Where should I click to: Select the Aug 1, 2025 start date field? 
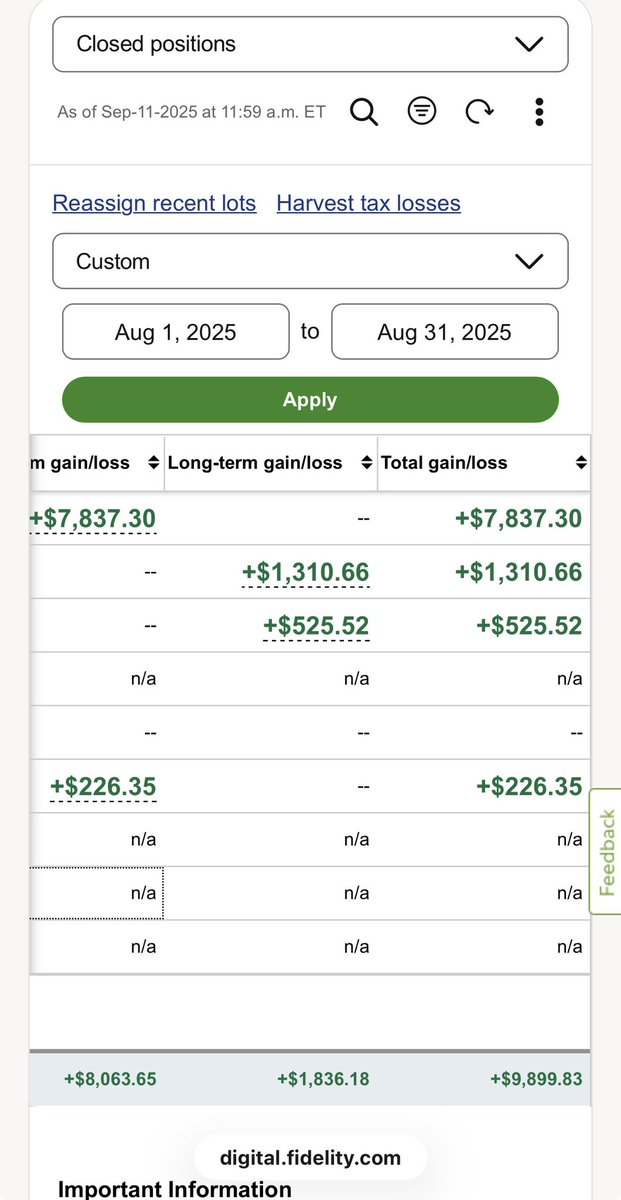(x=176, y=332)
